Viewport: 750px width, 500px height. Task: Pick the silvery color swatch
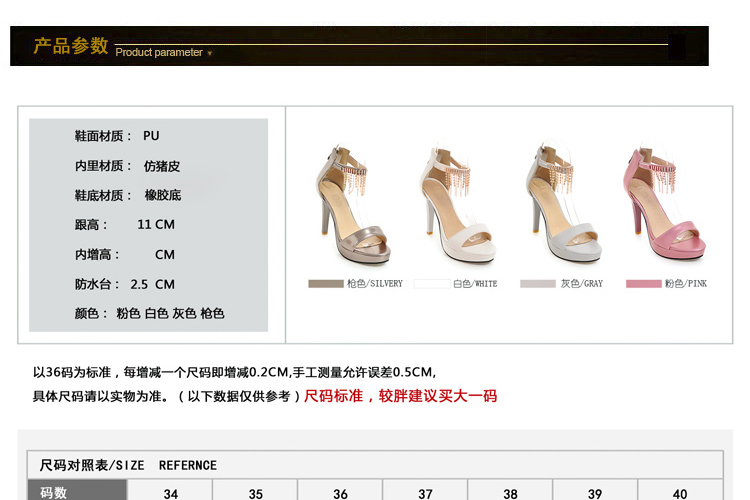point(325,284)
